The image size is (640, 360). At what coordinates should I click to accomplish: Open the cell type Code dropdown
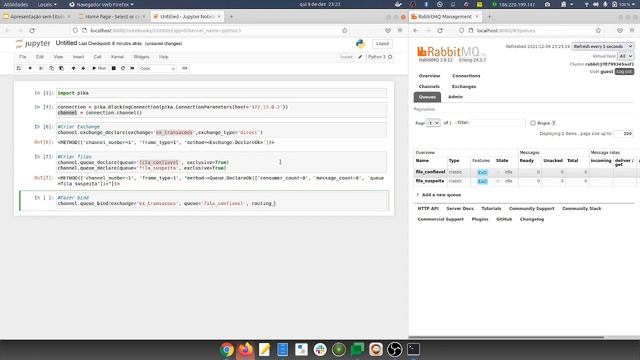point(158,69)
